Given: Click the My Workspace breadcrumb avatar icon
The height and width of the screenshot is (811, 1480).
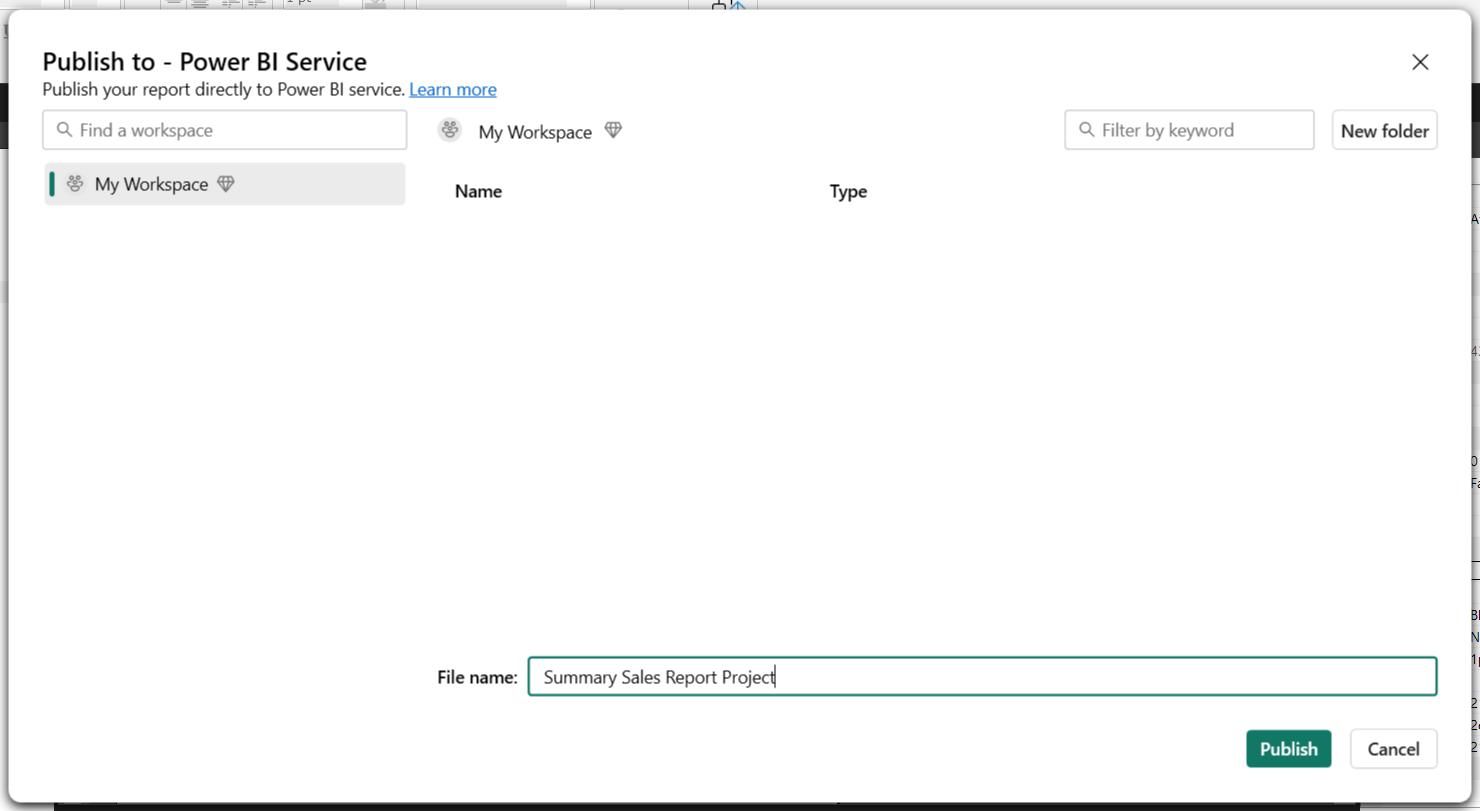Looking at the screenshot, I should tap(450, 130).
